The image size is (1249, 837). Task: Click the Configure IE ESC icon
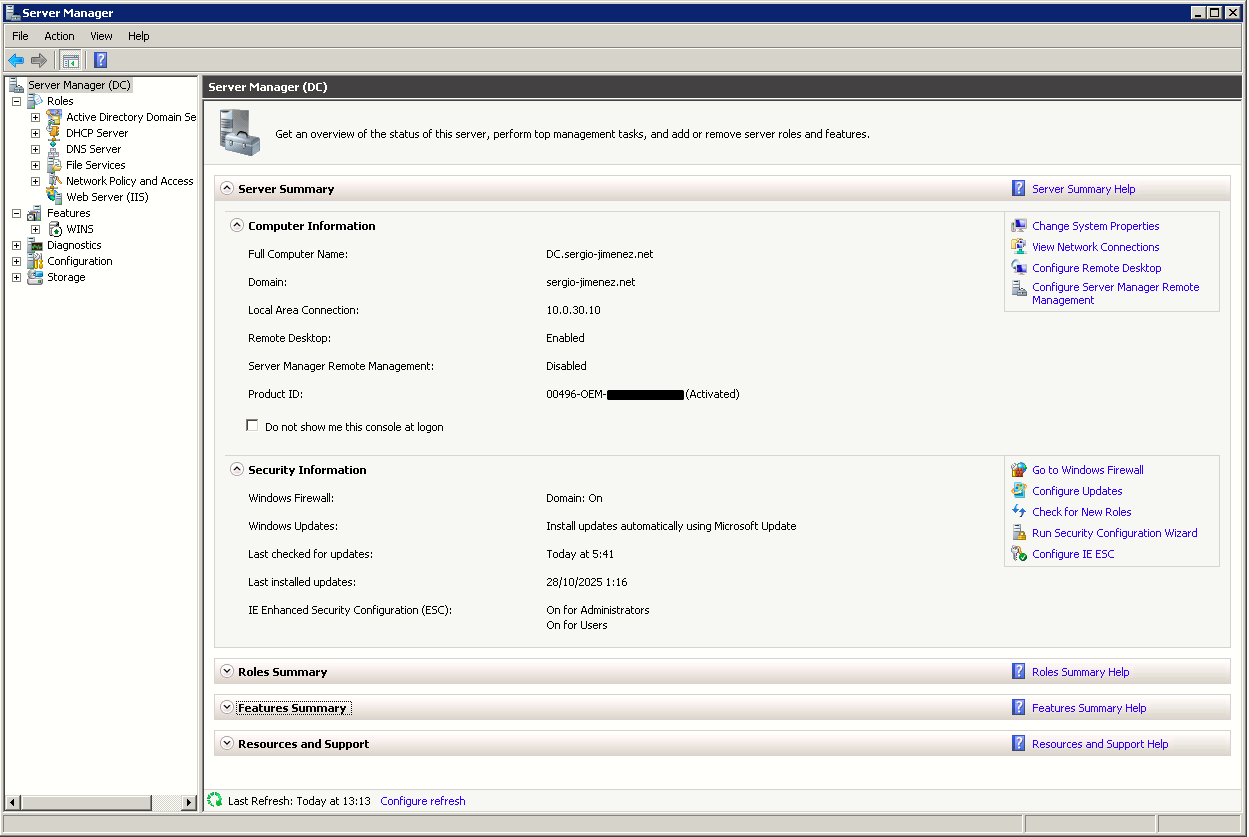1019,554
